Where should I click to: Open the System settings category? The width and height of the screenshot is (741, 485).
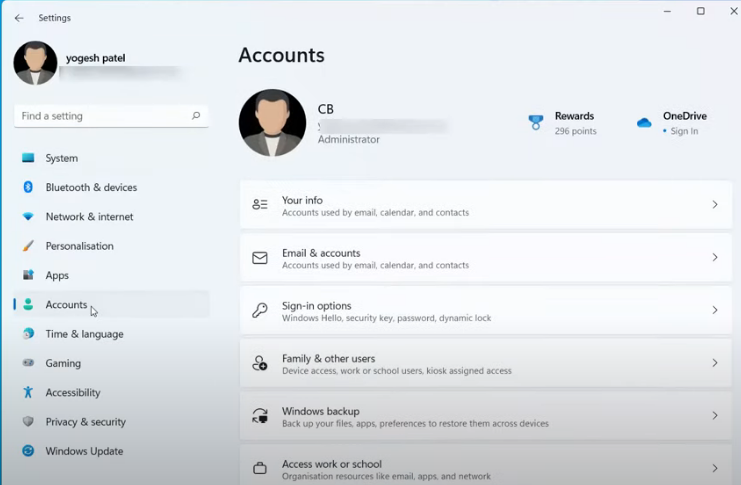tap(61, 158)
